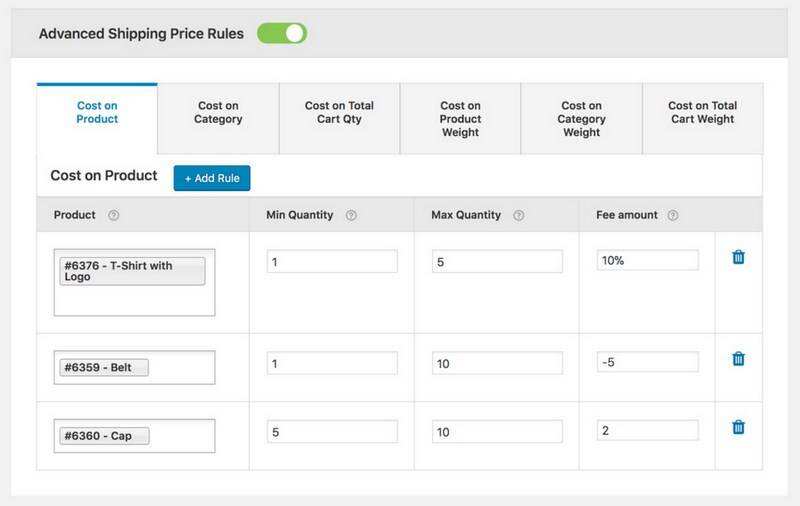Delete the T-Shirt with Logo rule
The height and width of the screenshot is (506, 800).
(738, 258)
